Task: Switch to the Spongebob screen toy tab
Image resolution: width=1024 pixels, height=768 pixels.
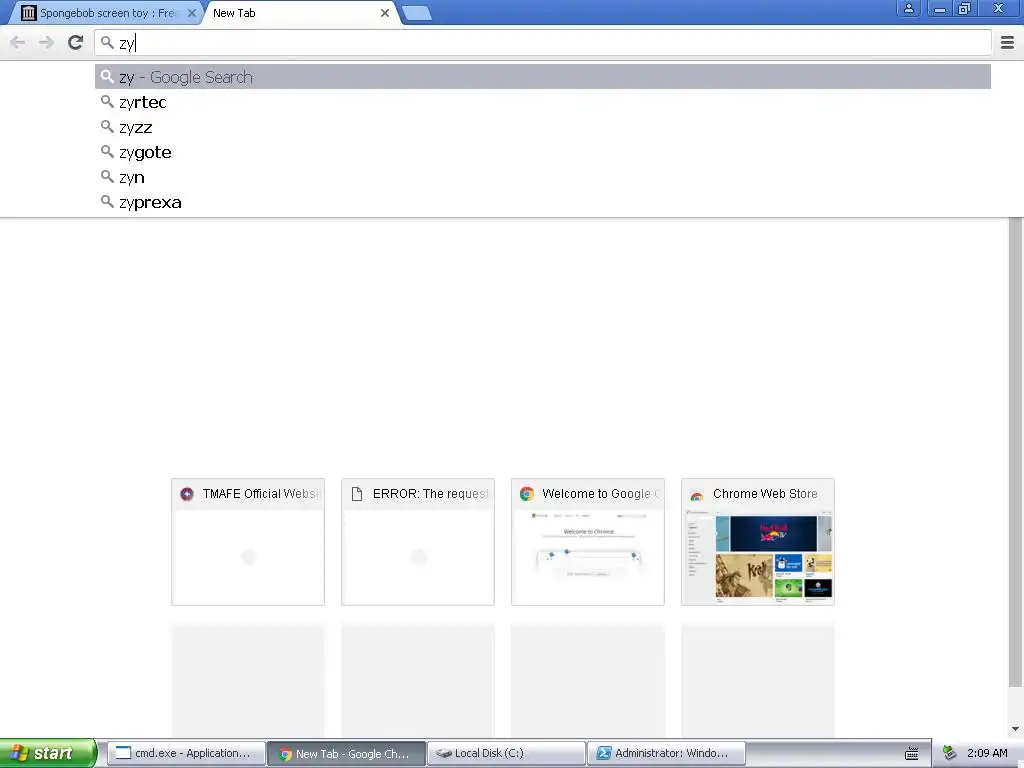Action: (108, 13)
